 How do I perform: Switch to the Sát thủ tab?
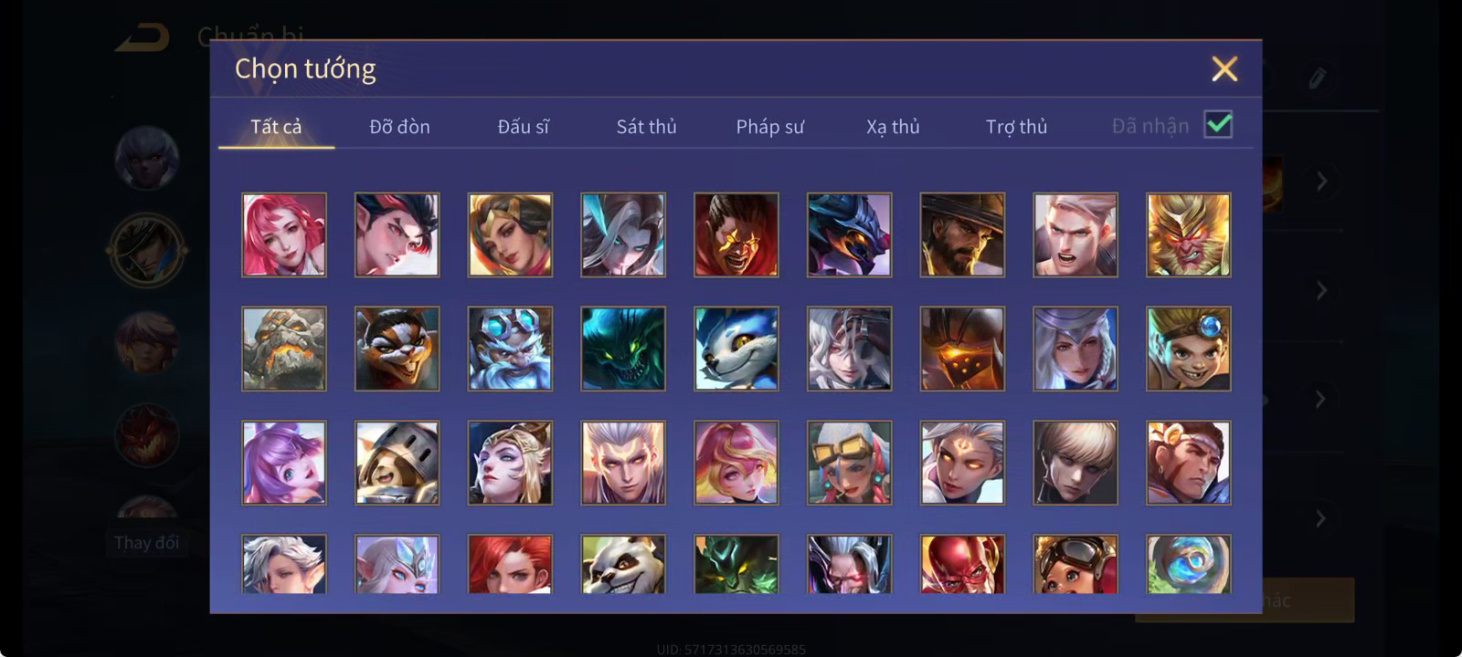coord(646,127)
